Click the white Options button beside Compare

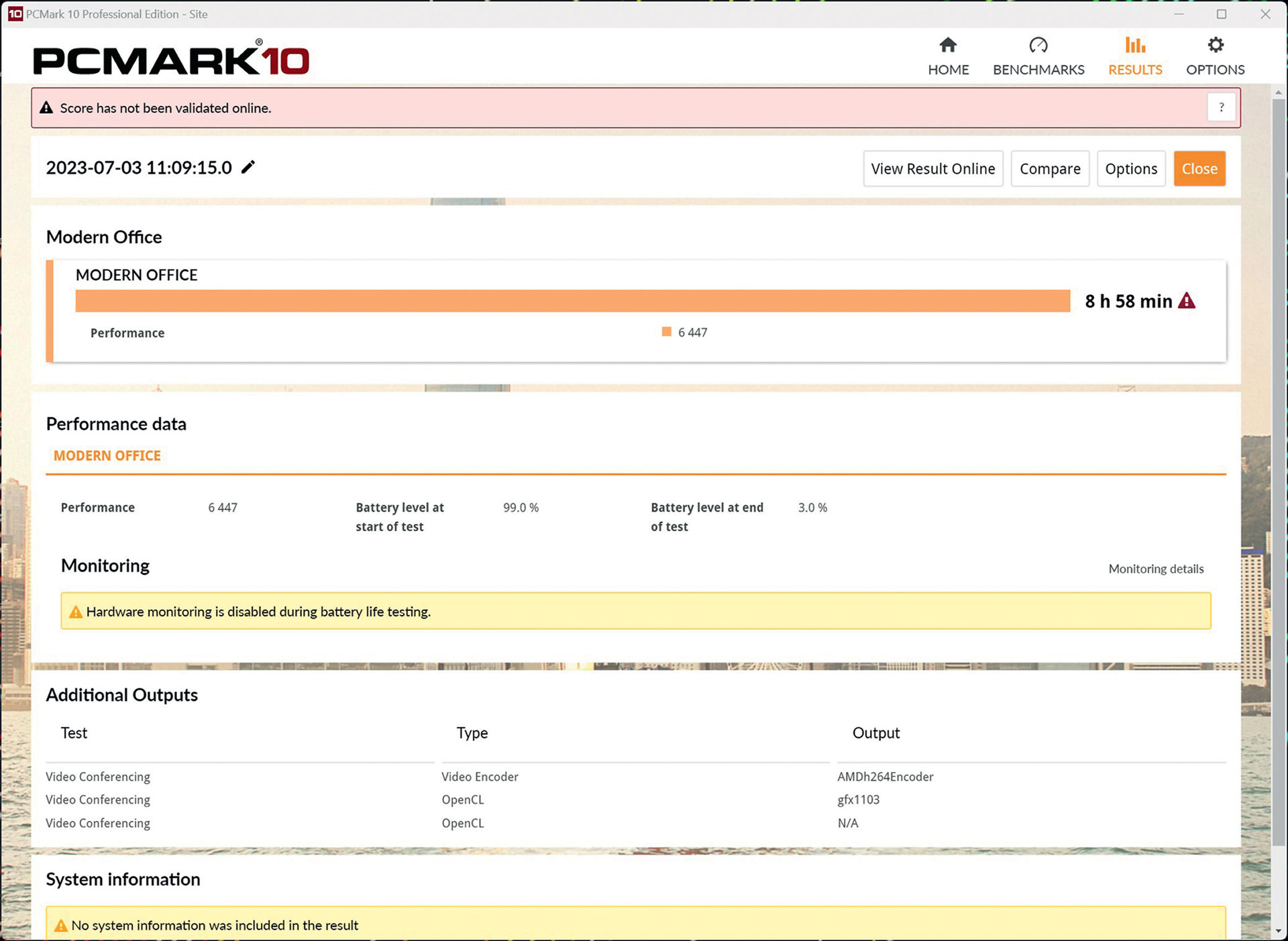tap(1130, 168)
